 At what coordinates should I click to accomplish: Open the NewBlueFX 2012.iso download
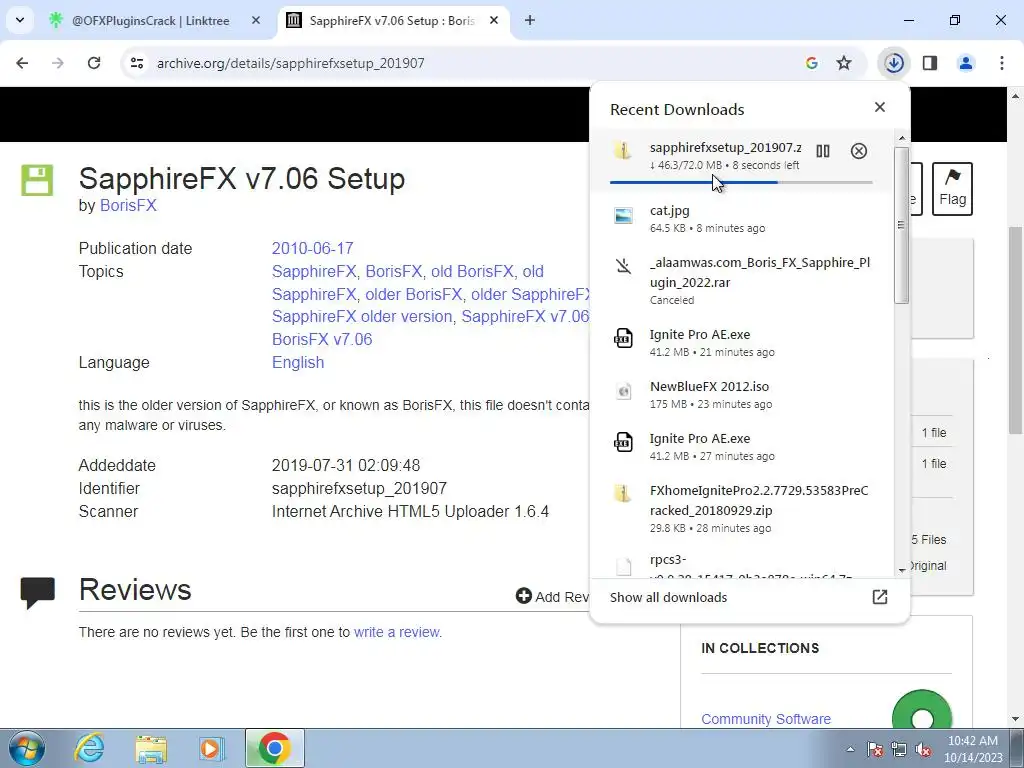pos(741,394)
